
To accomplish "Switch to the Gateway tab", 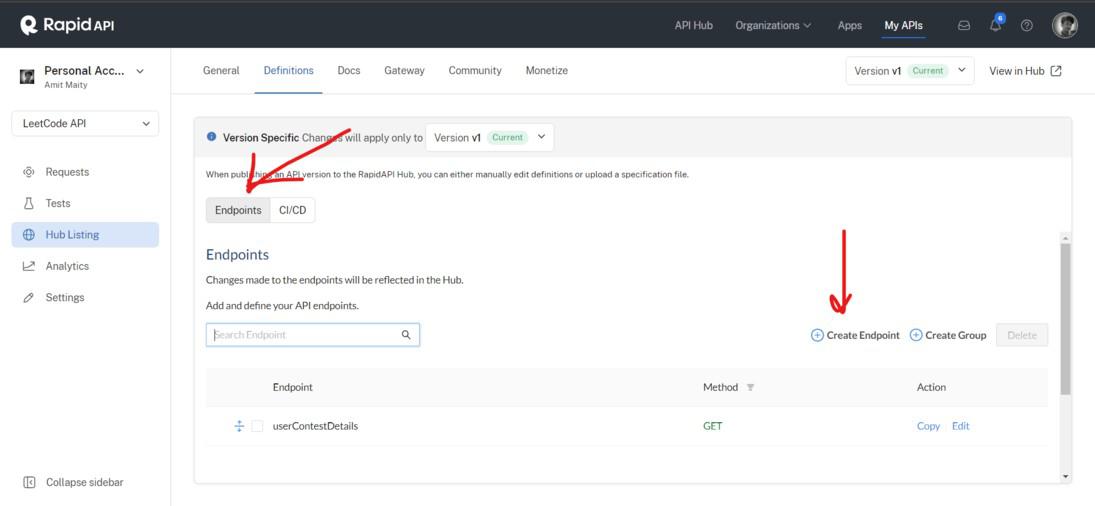I will (x=404, y=70).
